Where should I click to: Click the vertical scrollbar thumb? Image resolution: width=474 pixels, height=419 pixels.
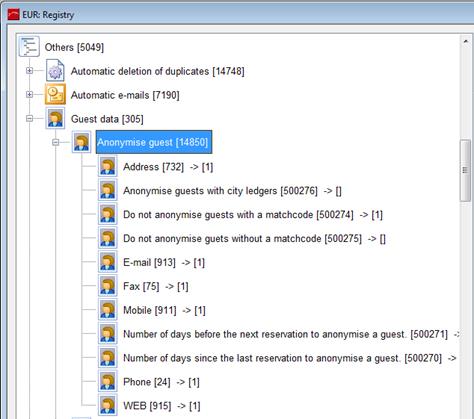coord(465,170)
